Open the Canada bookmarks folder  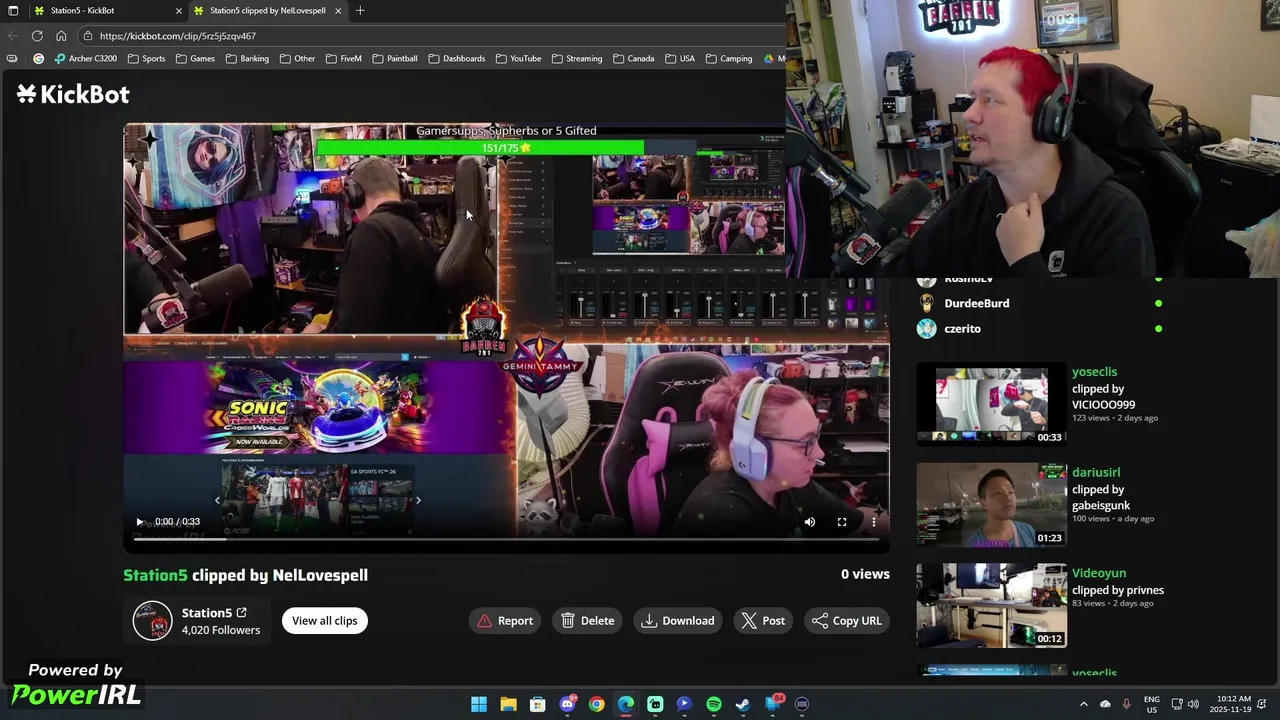633,59
